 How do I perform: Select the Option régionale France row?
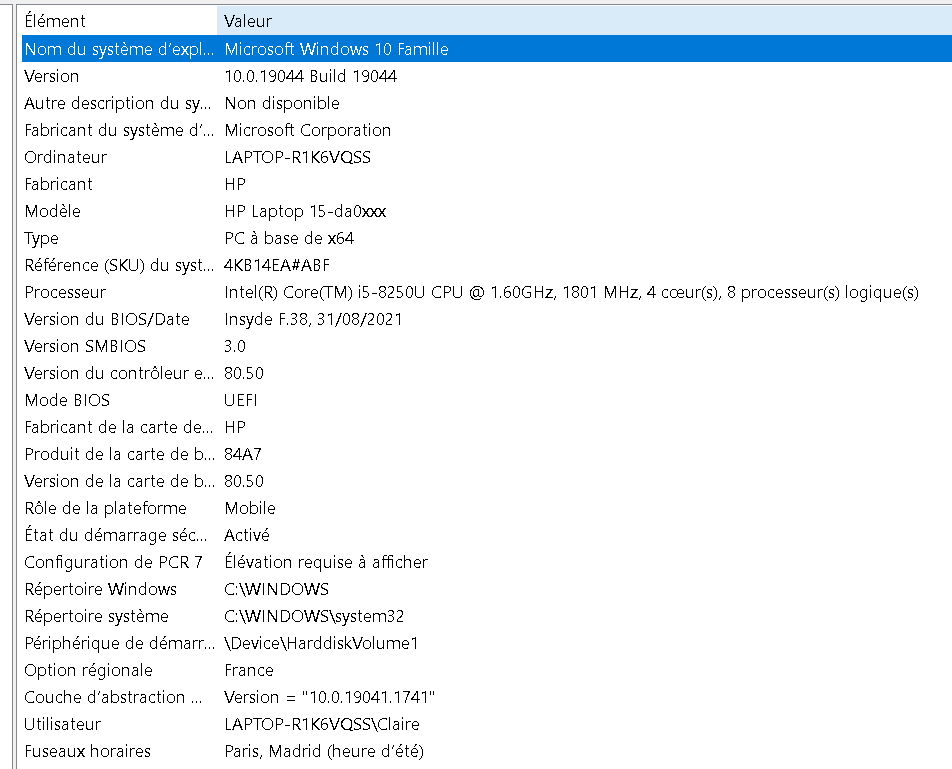[486, 670]
